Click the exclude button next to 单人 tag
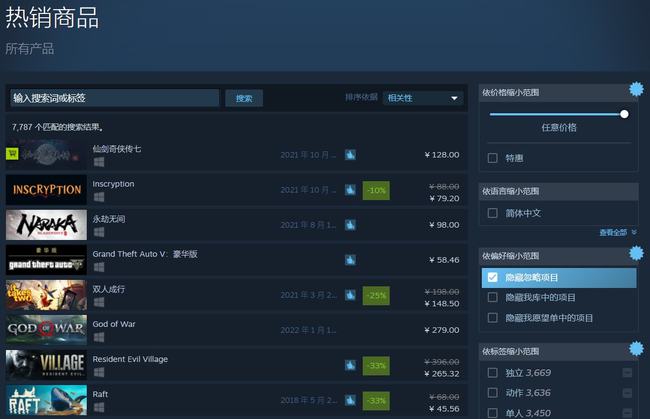650x419 pixels. [x=627, y=413]
